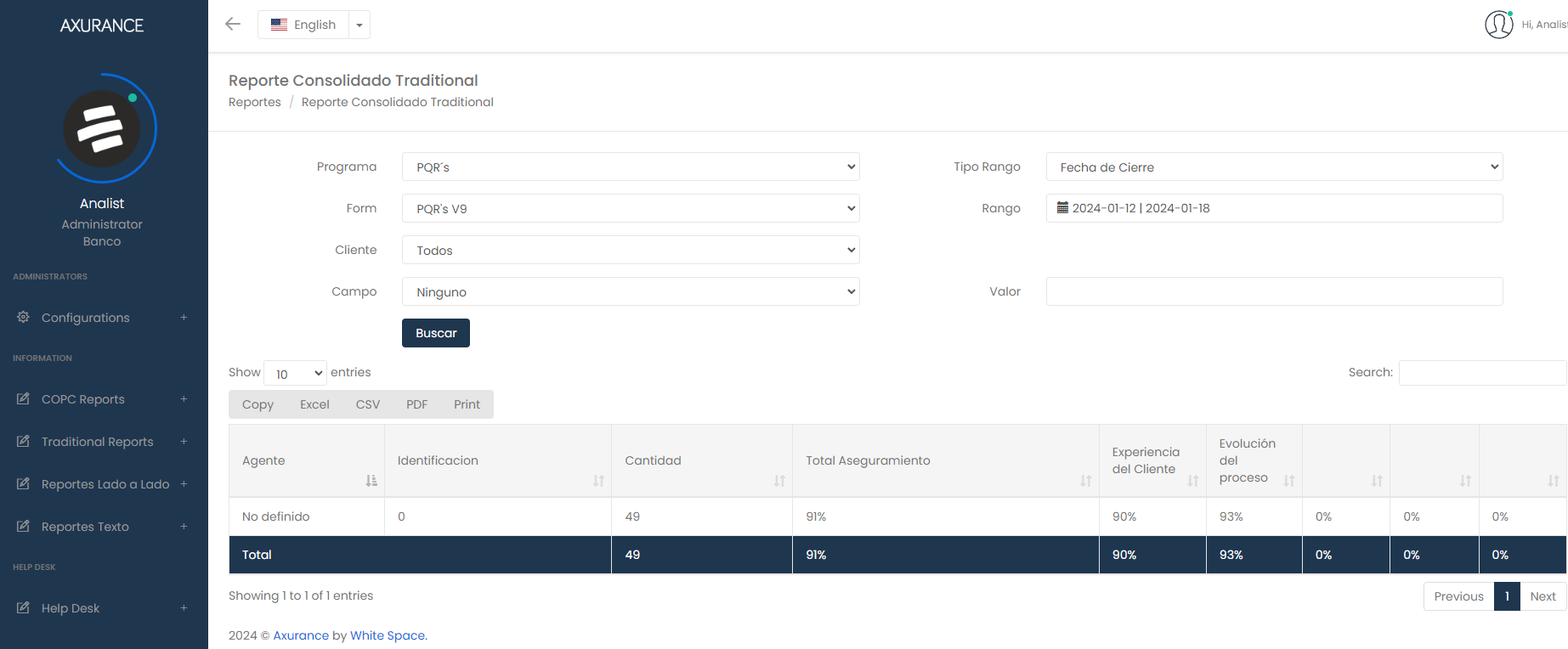Screen dimensions: 1568x649
Task: Export table as CSV
Action: click(368, 404)
